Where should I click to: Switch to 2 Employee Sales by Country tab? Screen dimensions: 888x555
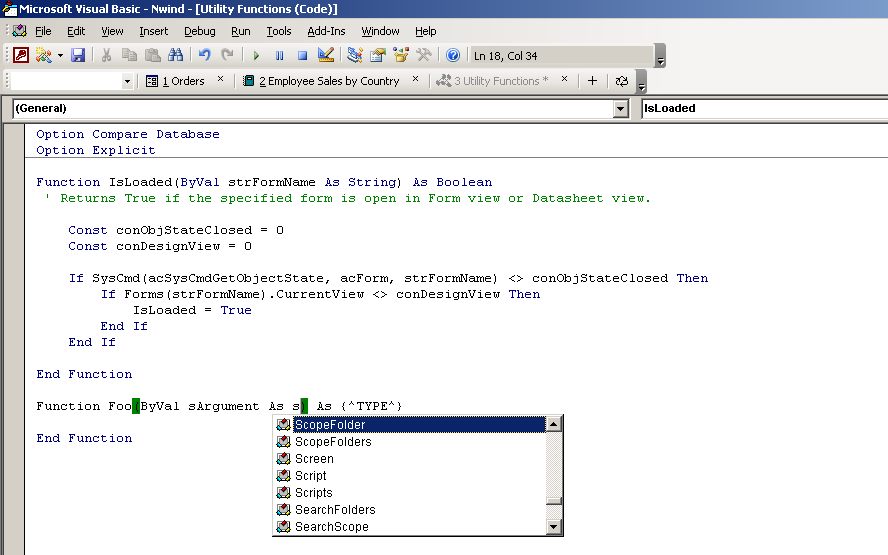321,81
